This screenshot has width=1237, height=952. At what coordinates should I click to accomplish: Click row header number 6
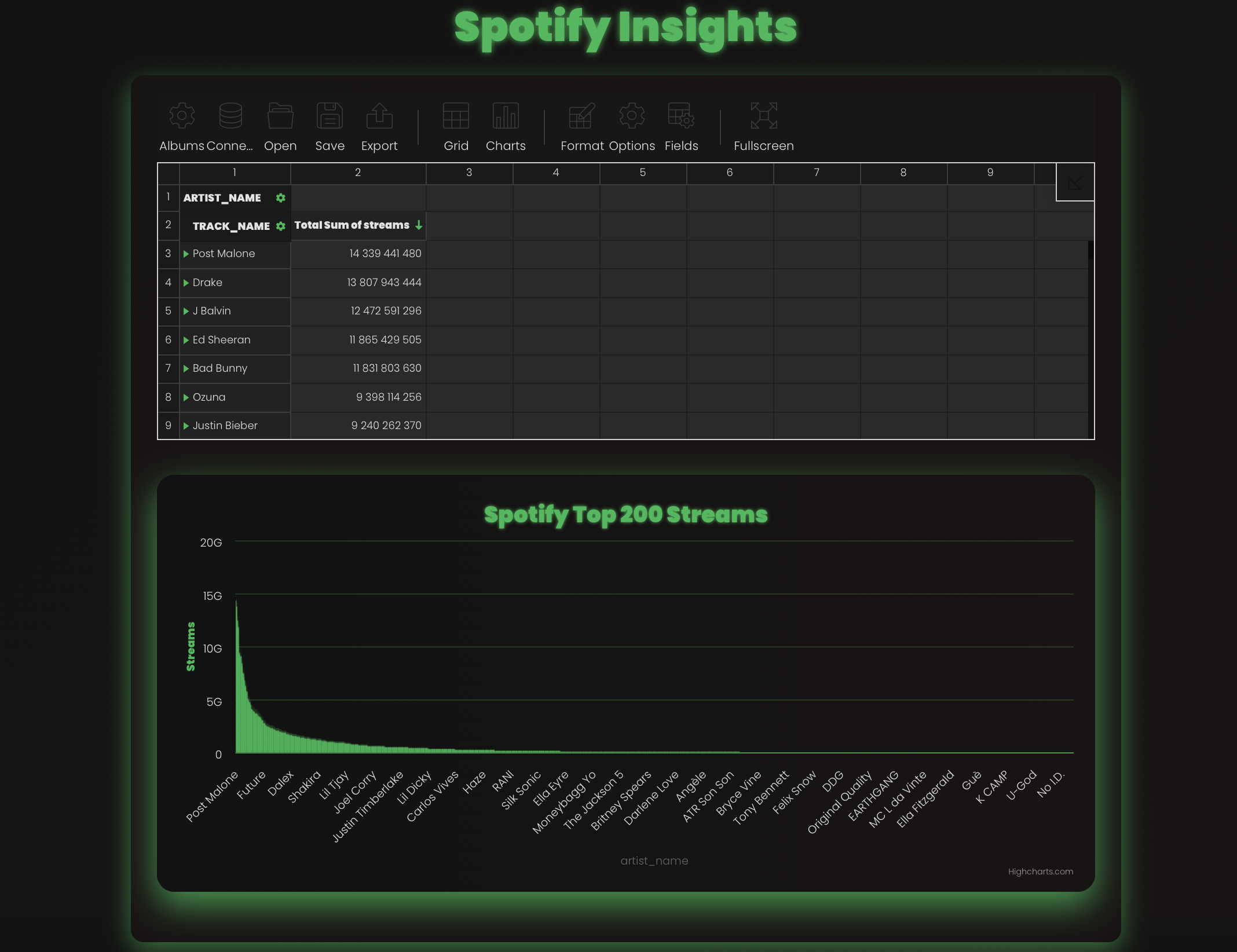pos(169,340)
